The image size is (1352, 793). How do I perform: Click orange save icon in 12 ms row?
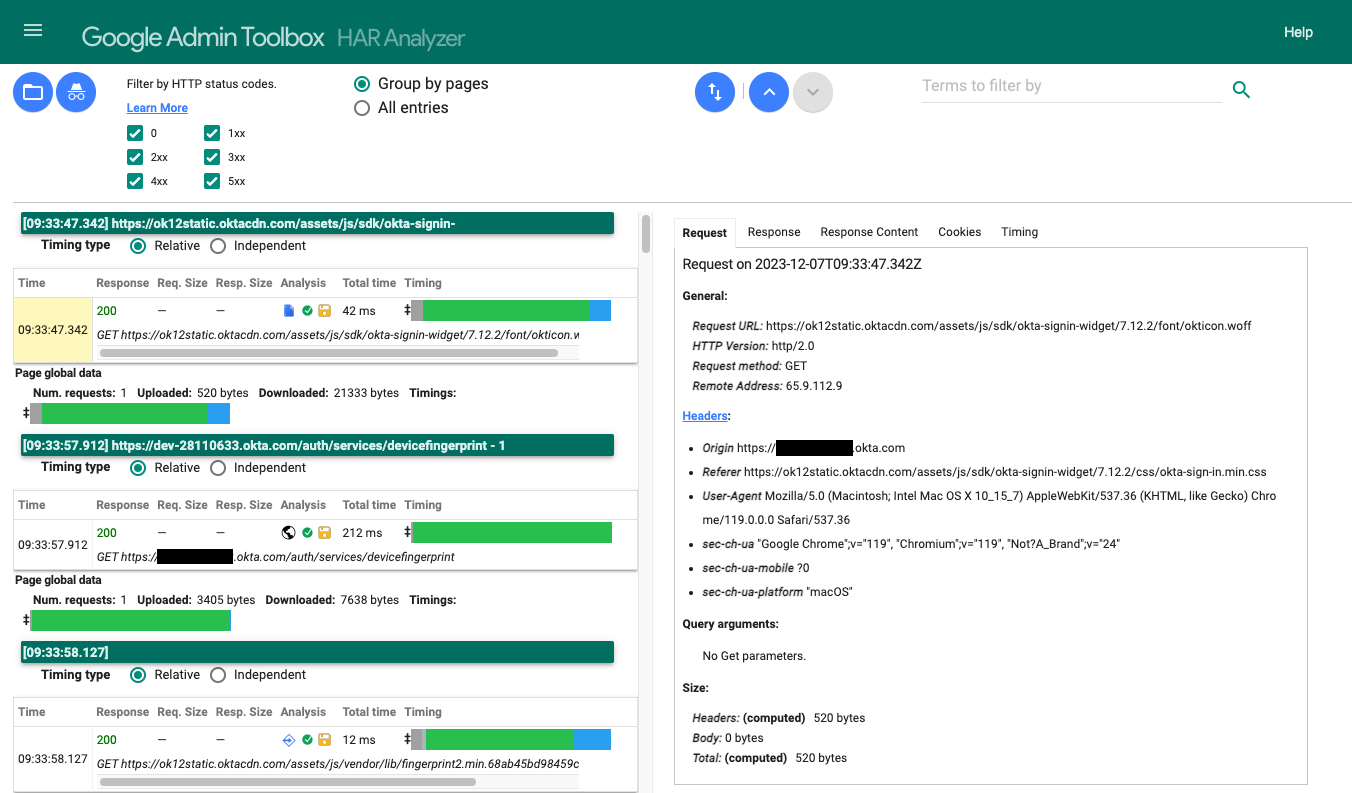tap(324, 740)
